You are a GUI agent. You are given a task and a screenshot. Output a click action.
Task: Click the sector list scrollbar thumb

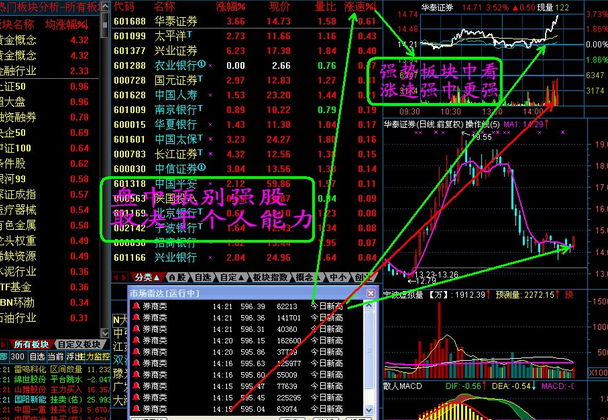coord(105,26)
